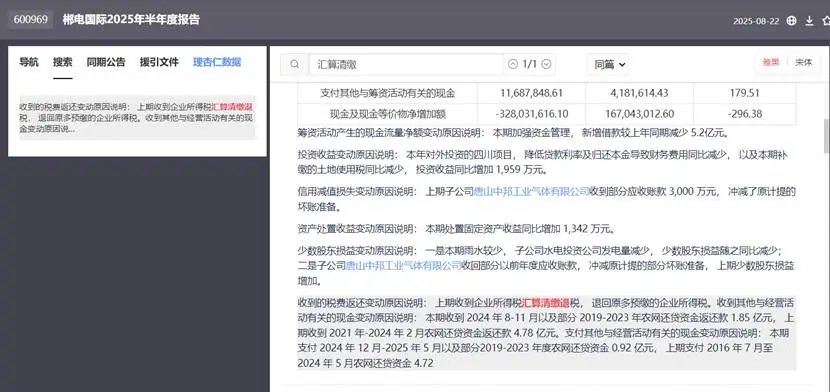Click the 2025-08-22 date text

click(756, 21)
